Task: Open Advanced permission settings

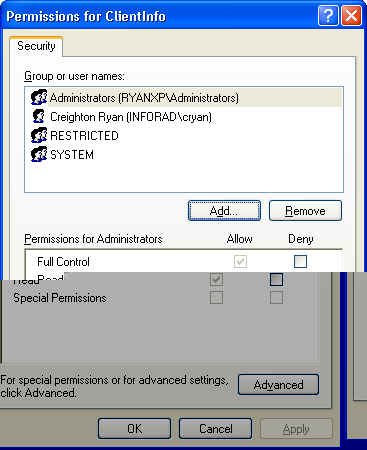Action: coord(278,385)
